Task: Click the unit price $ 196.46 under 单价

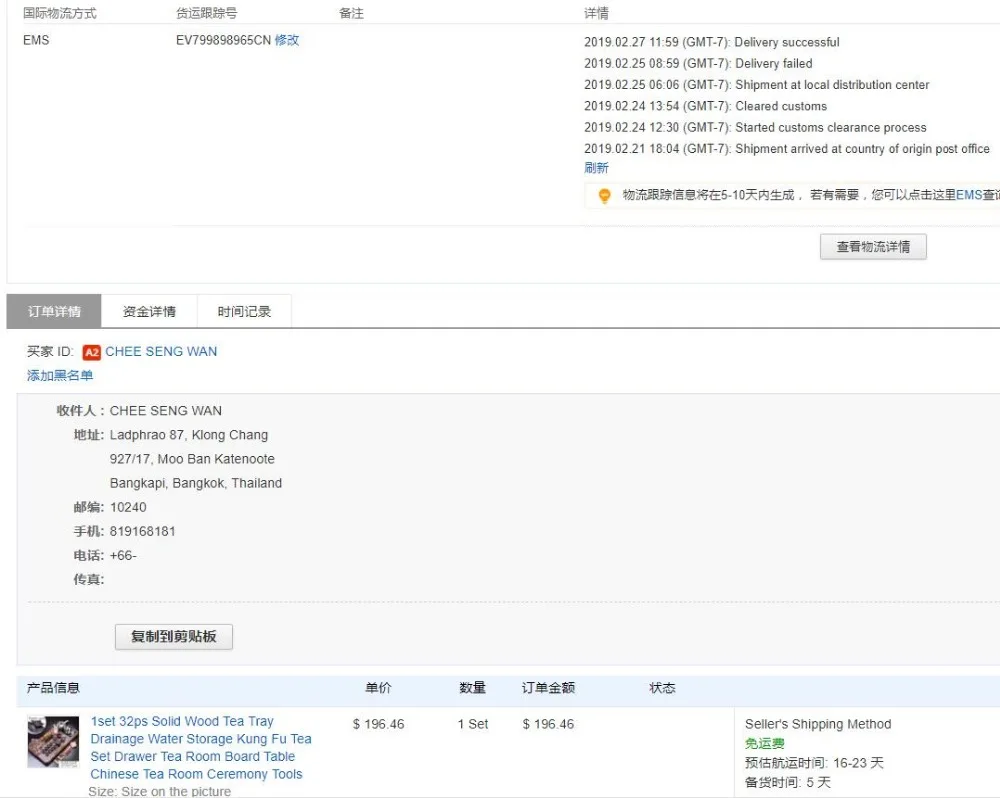Action: [x=379, y=724]
